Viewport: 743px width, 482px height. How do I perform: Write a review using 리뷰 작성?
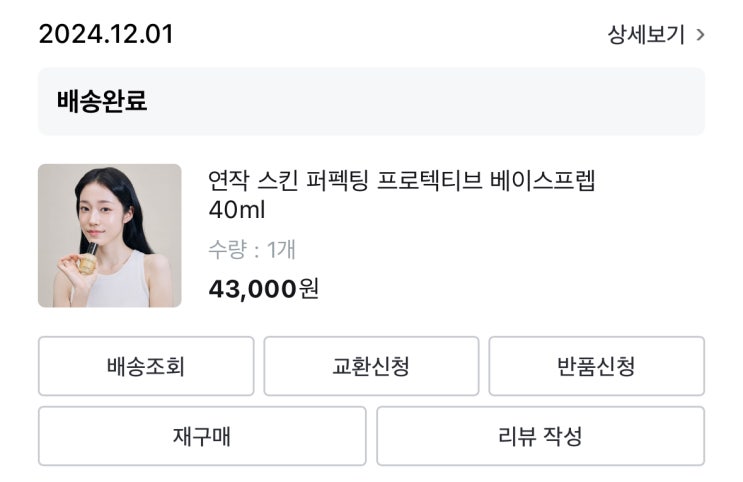(540, 436)
